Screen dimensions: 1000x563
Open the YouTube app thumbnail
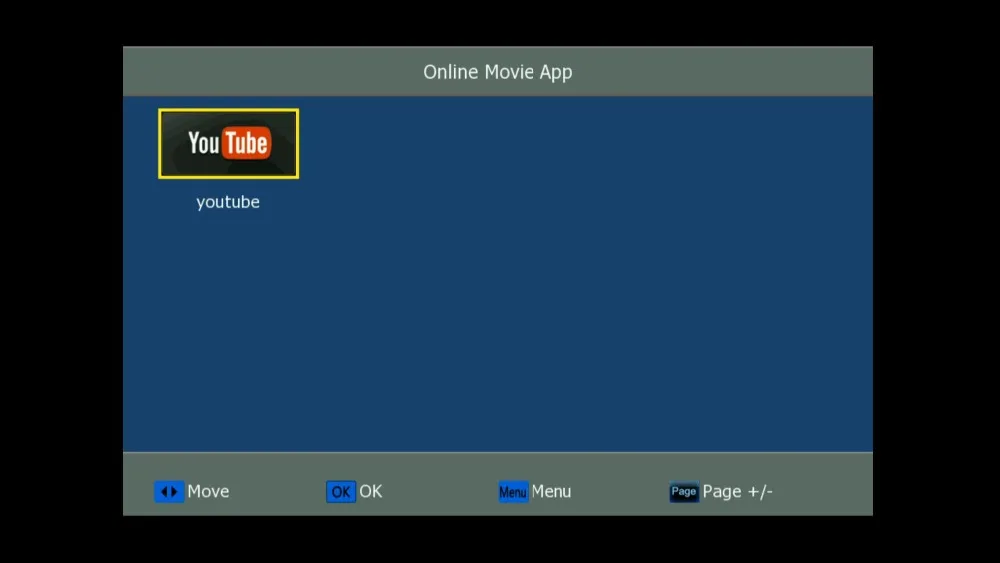[228, 143]
